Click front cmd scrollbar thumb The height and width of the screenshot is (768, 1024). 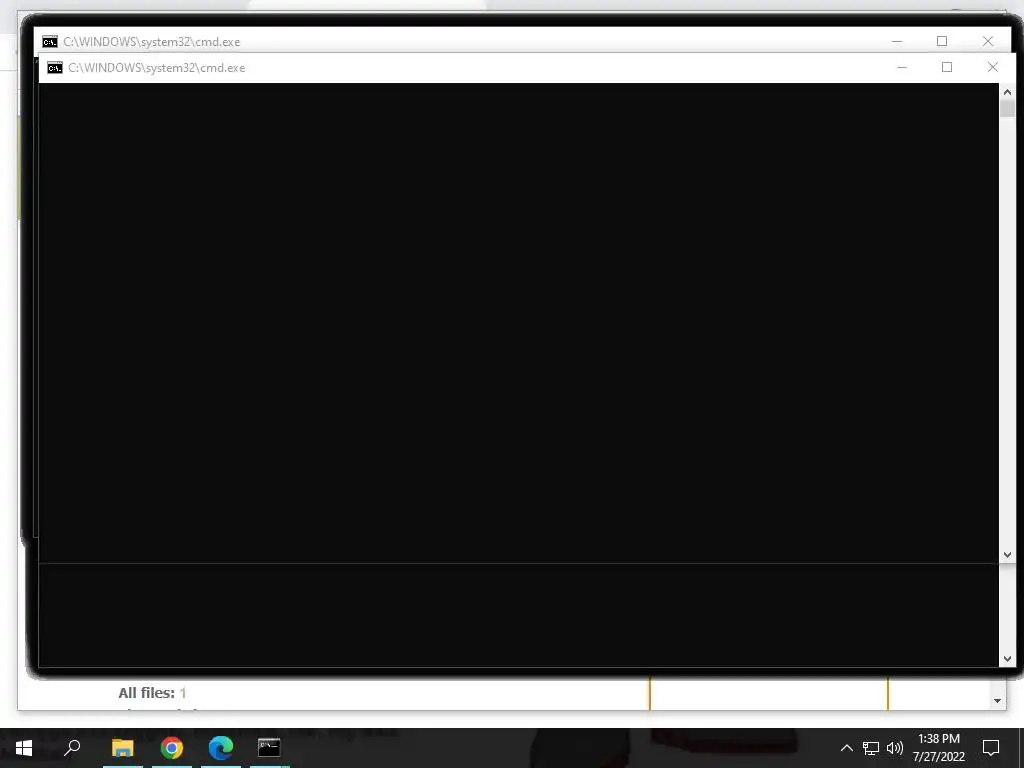pyautogui.click(x=1007, y=108)
